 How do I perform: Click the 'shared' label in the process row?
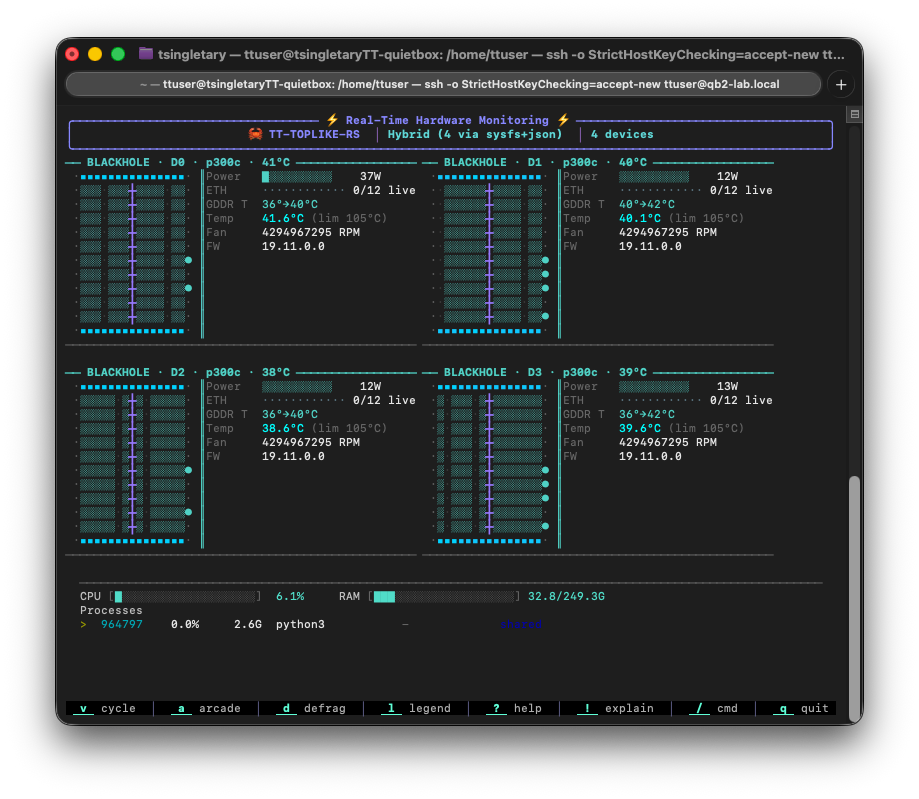click(x=521, y=624)
